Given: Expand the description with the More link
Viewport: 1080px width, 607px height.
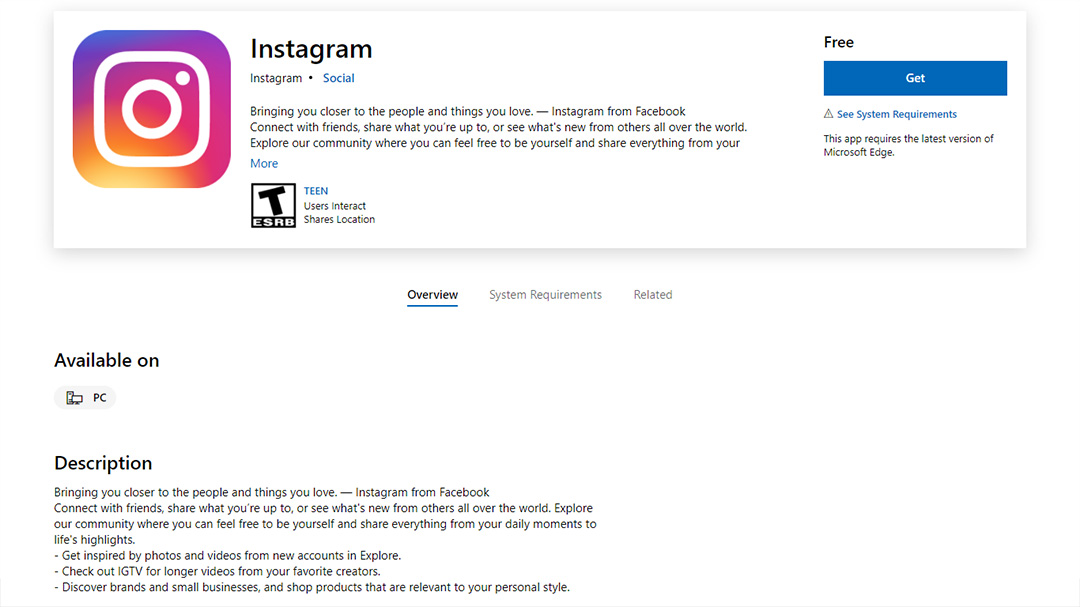Looking at the screenshot, I should coord(264,163).
